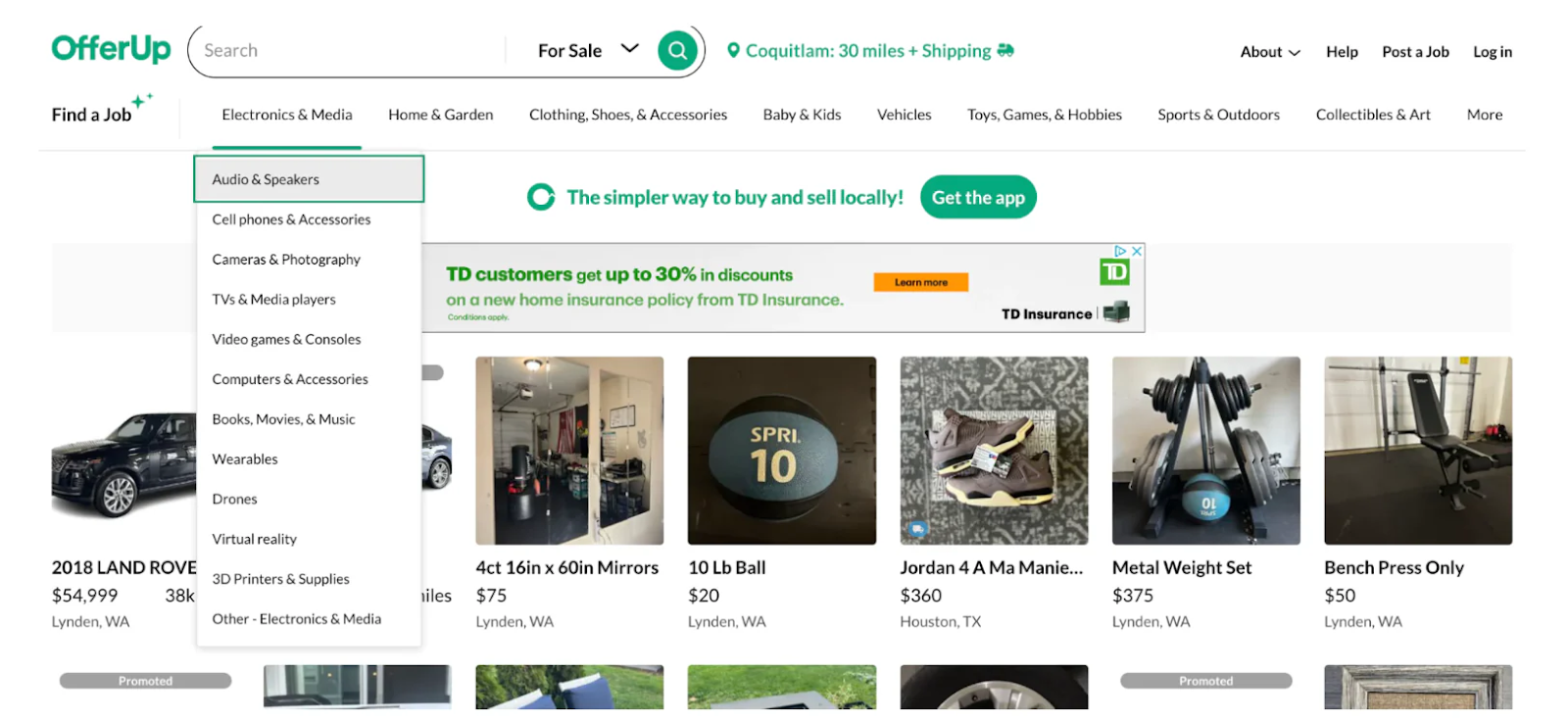Switch to the Home & Garden category
This screenshot has width=1568, height=722.
pos(440,115)
